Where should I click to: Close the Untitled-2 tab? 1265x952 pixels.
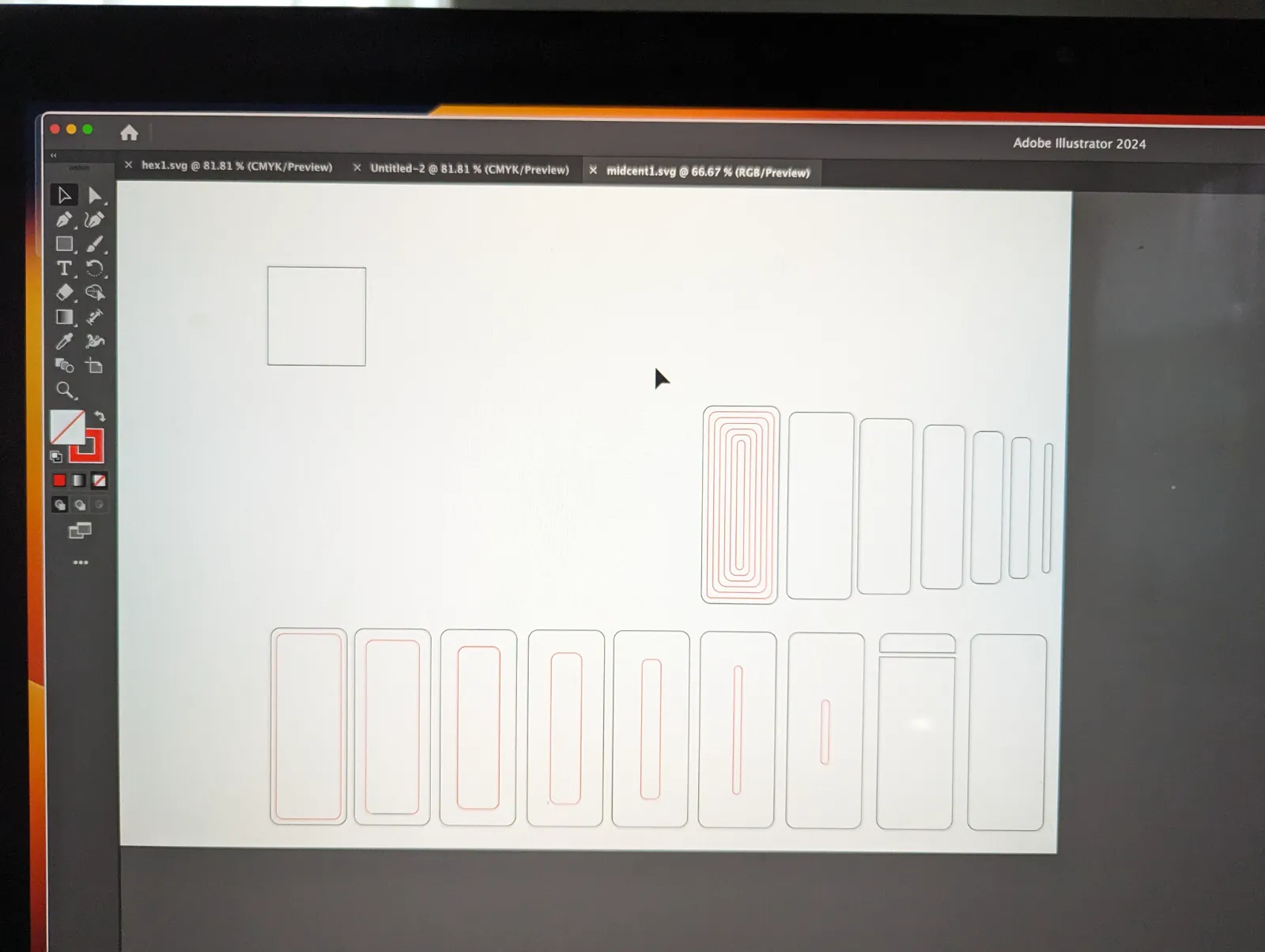coord(357,168)
